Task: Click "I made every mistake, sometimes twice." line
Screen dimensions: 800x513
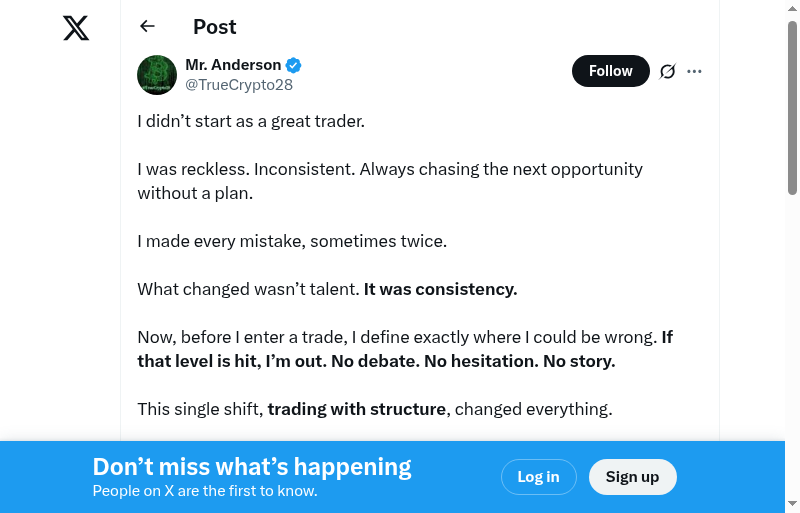Action: point(292,241)
